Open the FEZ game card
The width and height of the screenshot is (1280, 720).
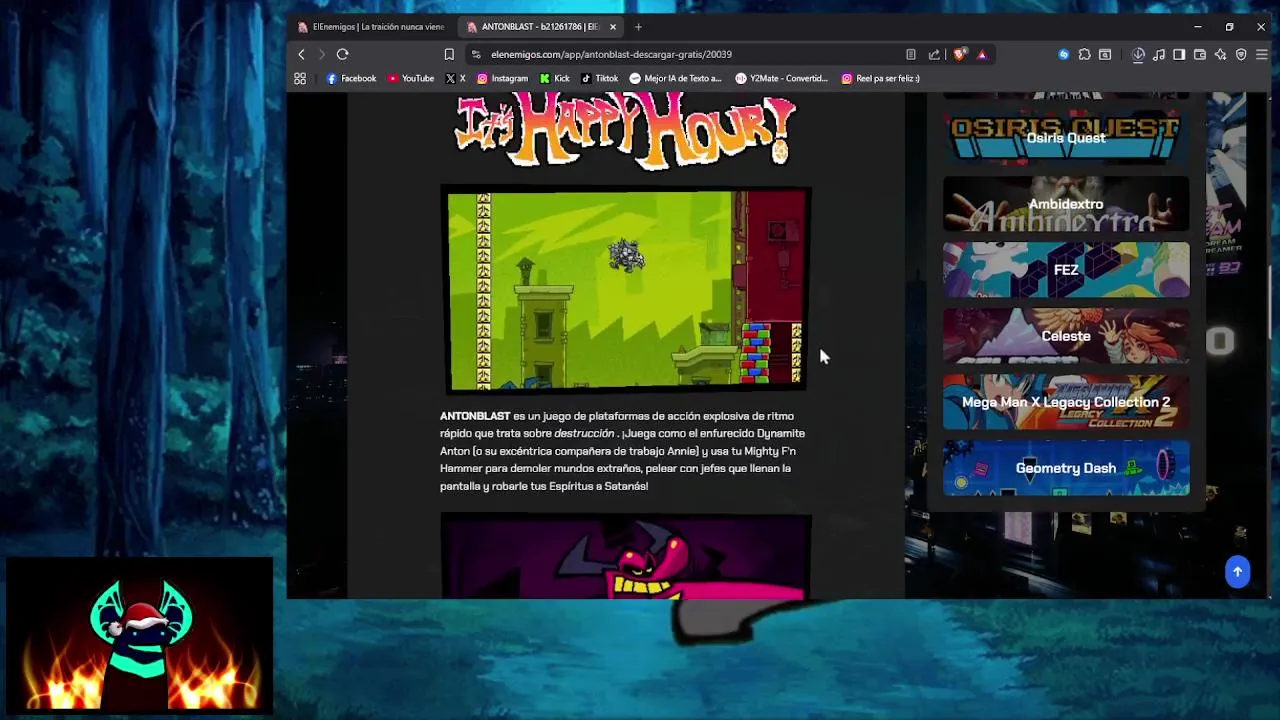pyautogui.click(x=1066, y=270)
